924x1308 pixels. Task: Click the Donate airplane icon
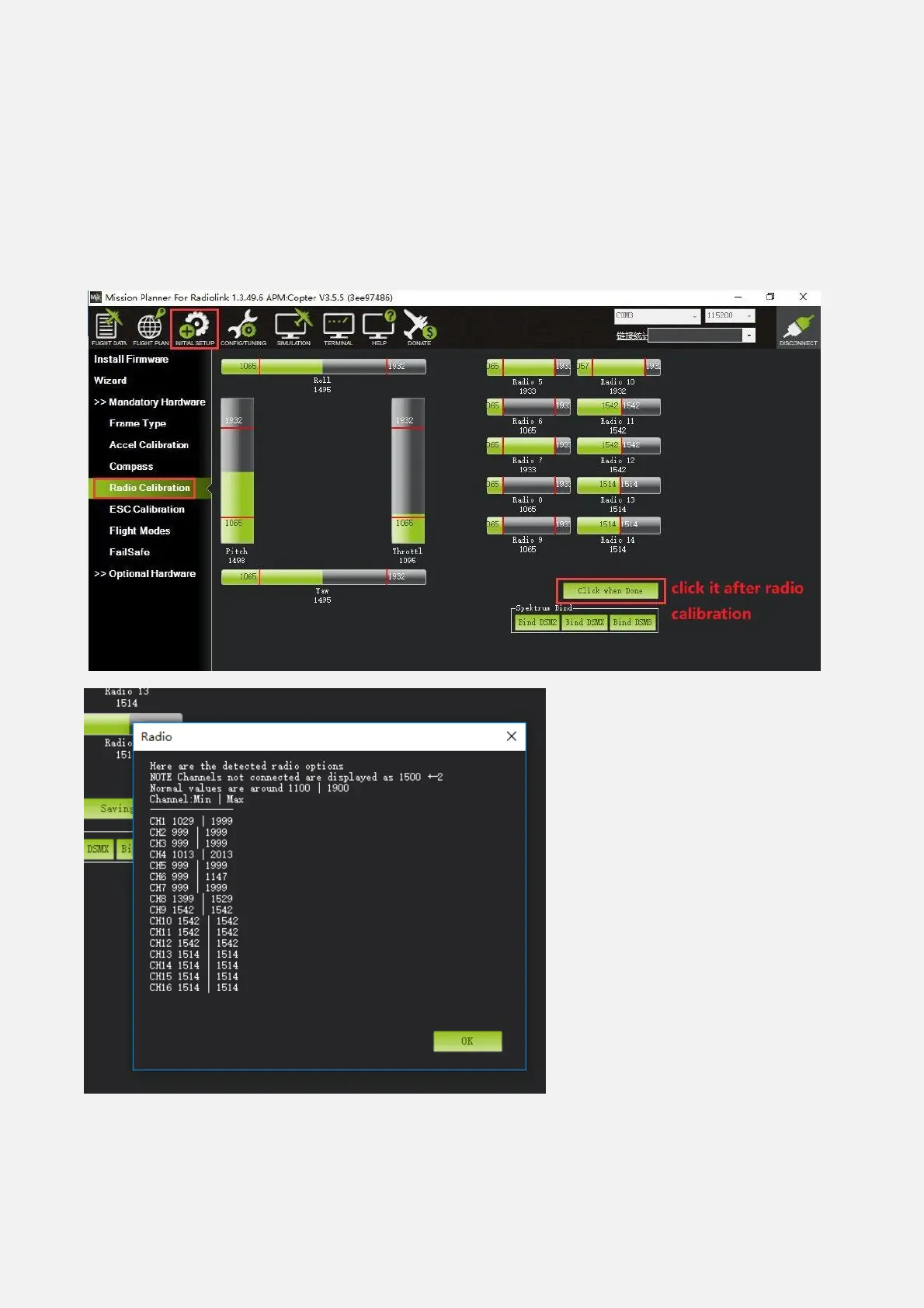(419, 327)
